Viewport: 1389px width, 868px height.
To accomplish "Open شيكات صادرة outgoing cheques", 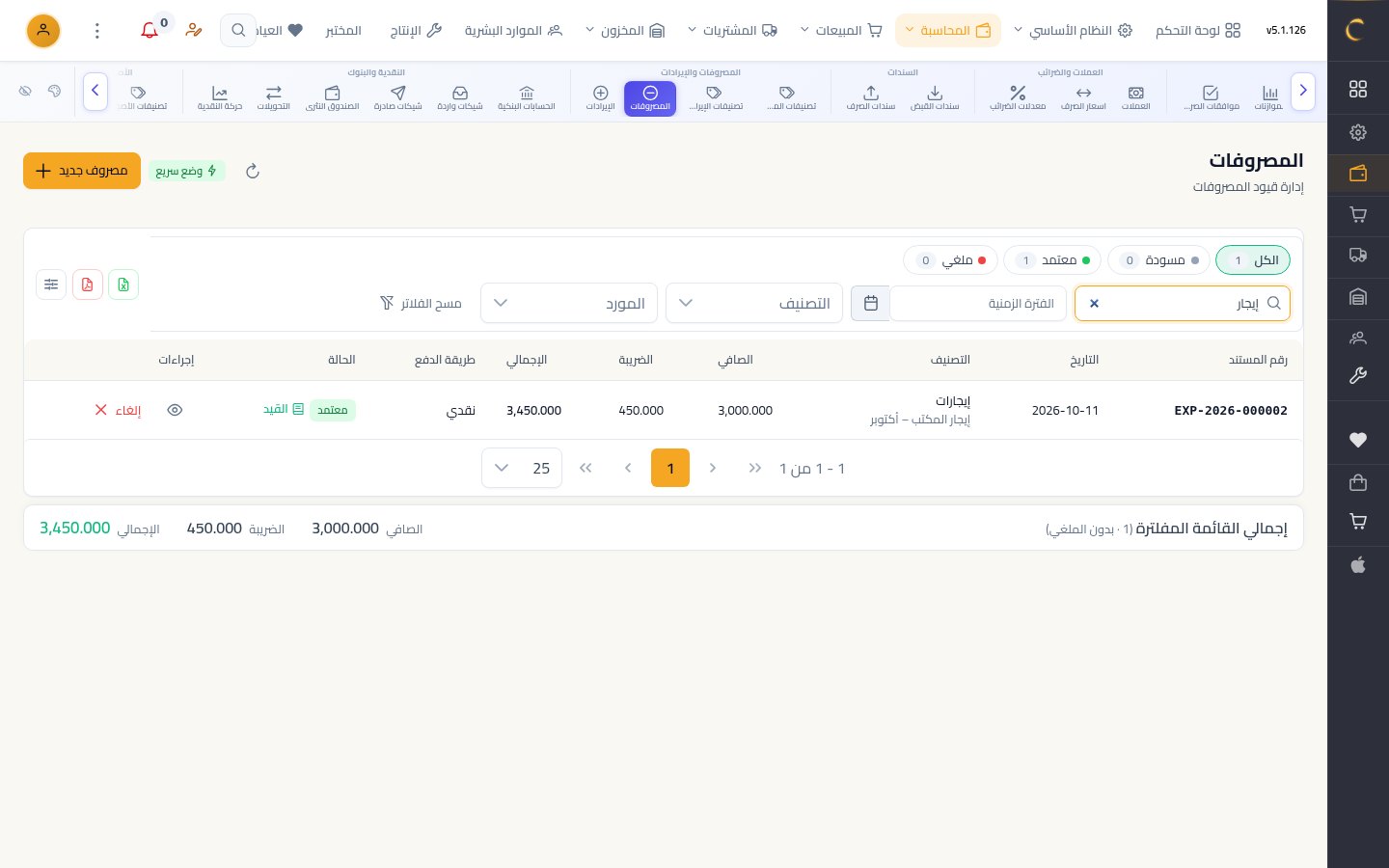I will (397, 97).
